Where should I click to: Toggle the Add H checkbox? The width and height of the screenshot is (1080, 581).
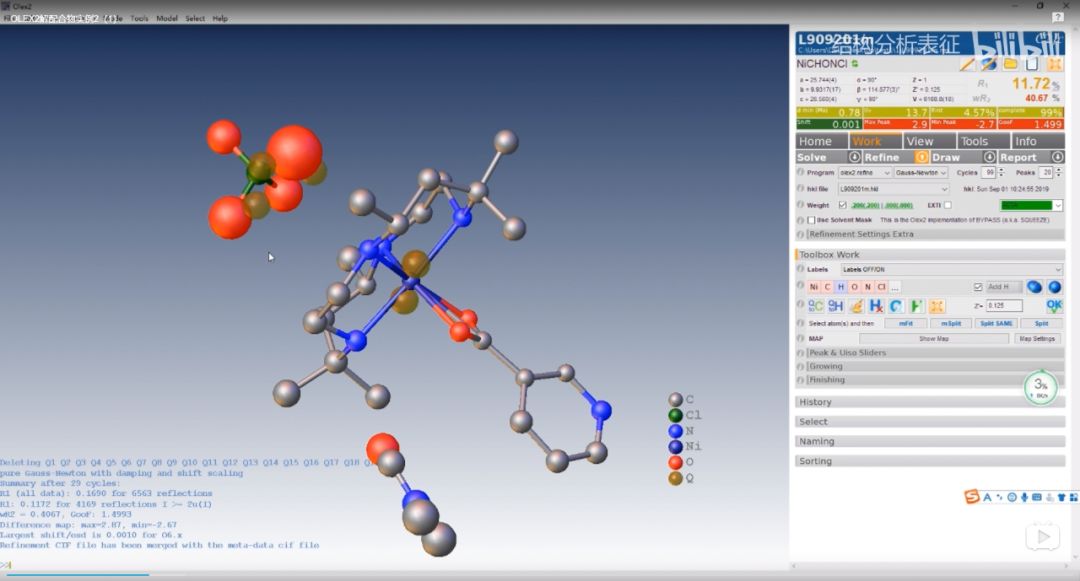pos(978,287)
